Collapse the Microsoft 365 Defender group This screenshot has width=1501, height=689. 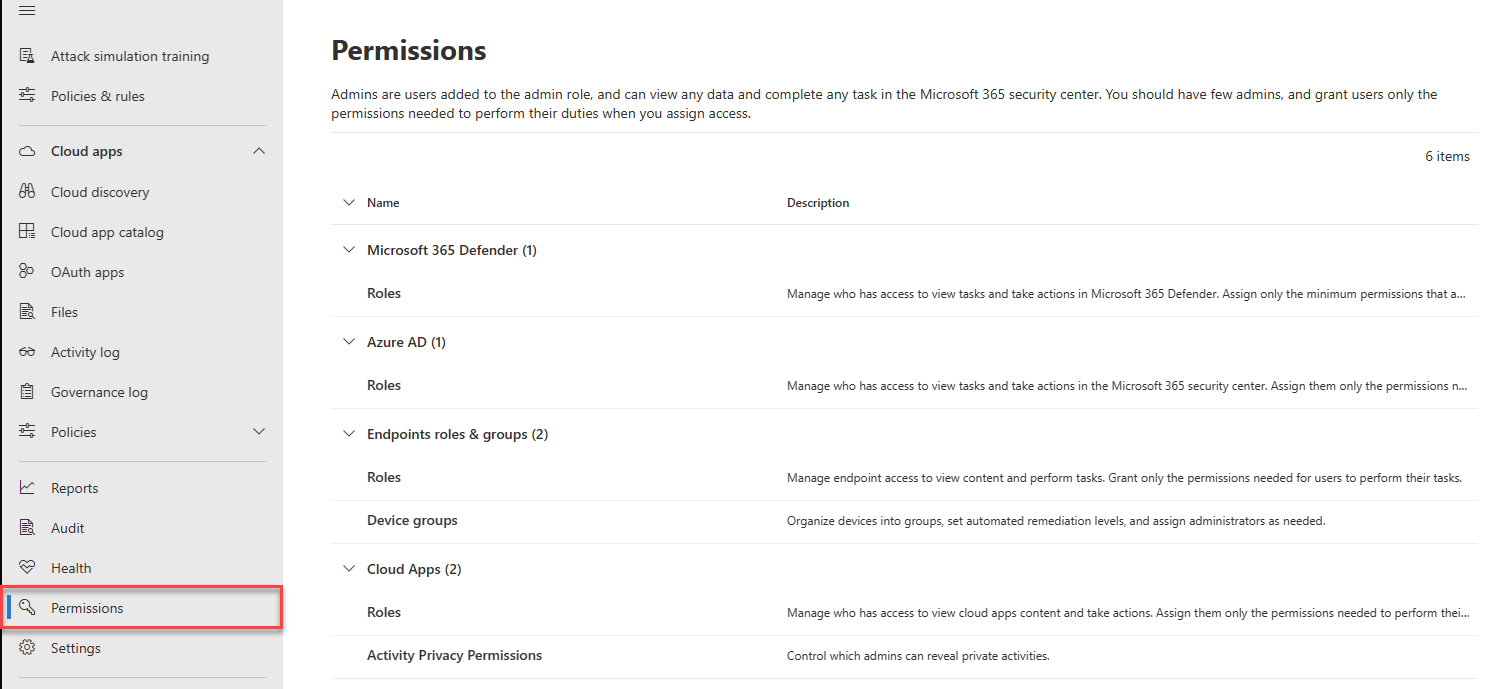(x=349, y=250)
